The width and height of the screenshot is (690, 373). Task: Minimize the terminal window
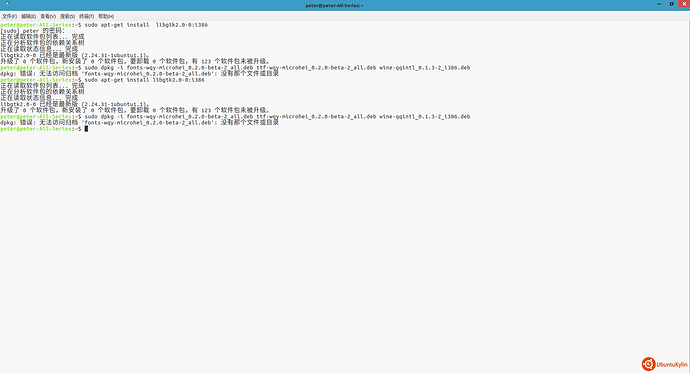pos(659,4)
